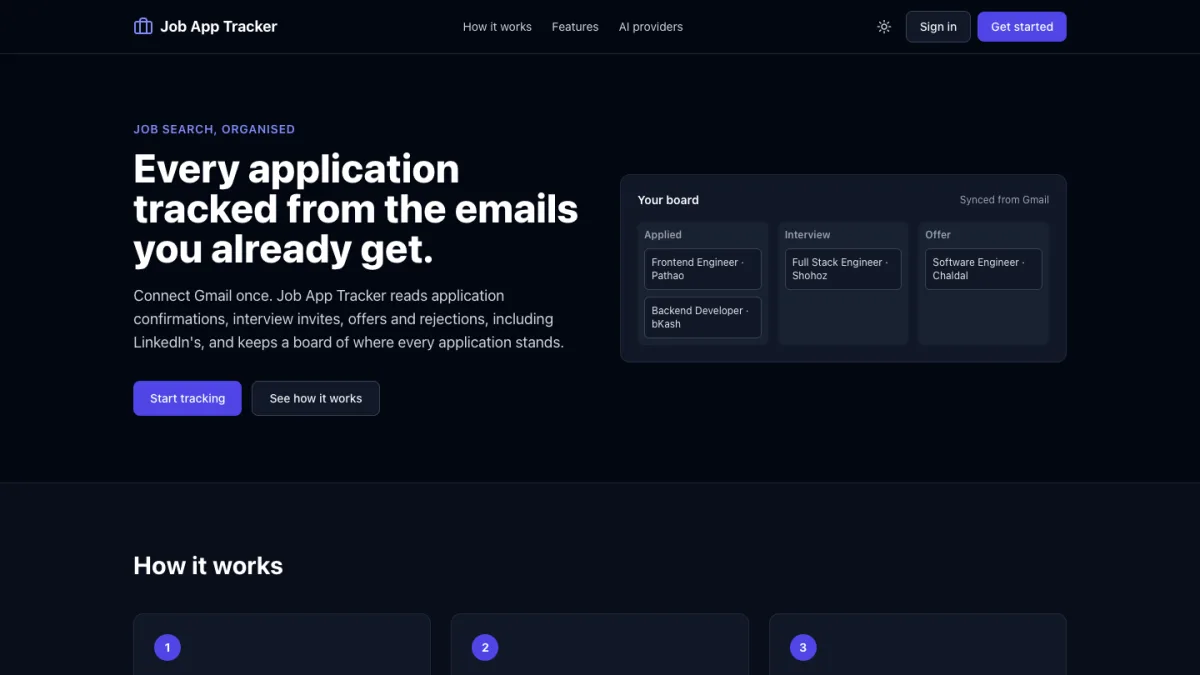Click the step 3 number badge
This screenshot has width=1200, height=675.
pos(803,648)
